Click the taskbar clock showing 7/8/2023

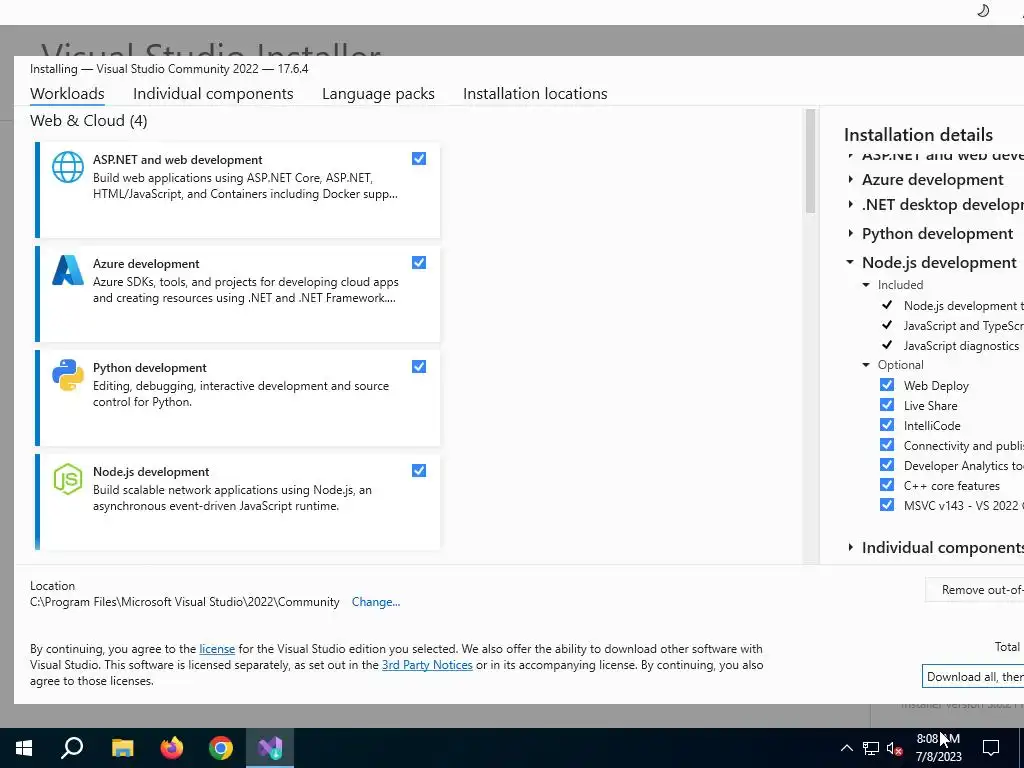[x=938, y=748]
